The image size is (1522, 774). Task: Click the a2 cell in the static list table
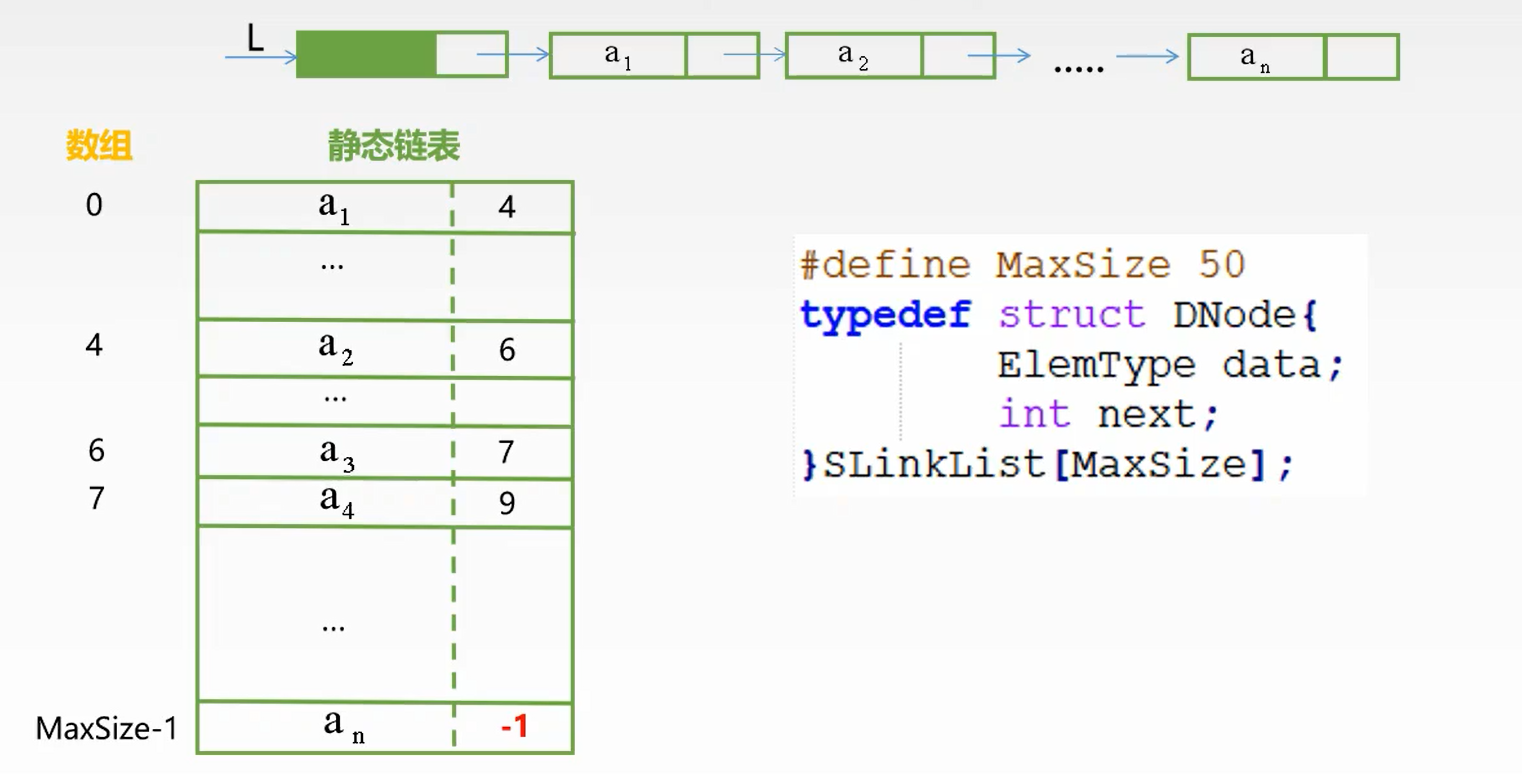tap(325, 348)
